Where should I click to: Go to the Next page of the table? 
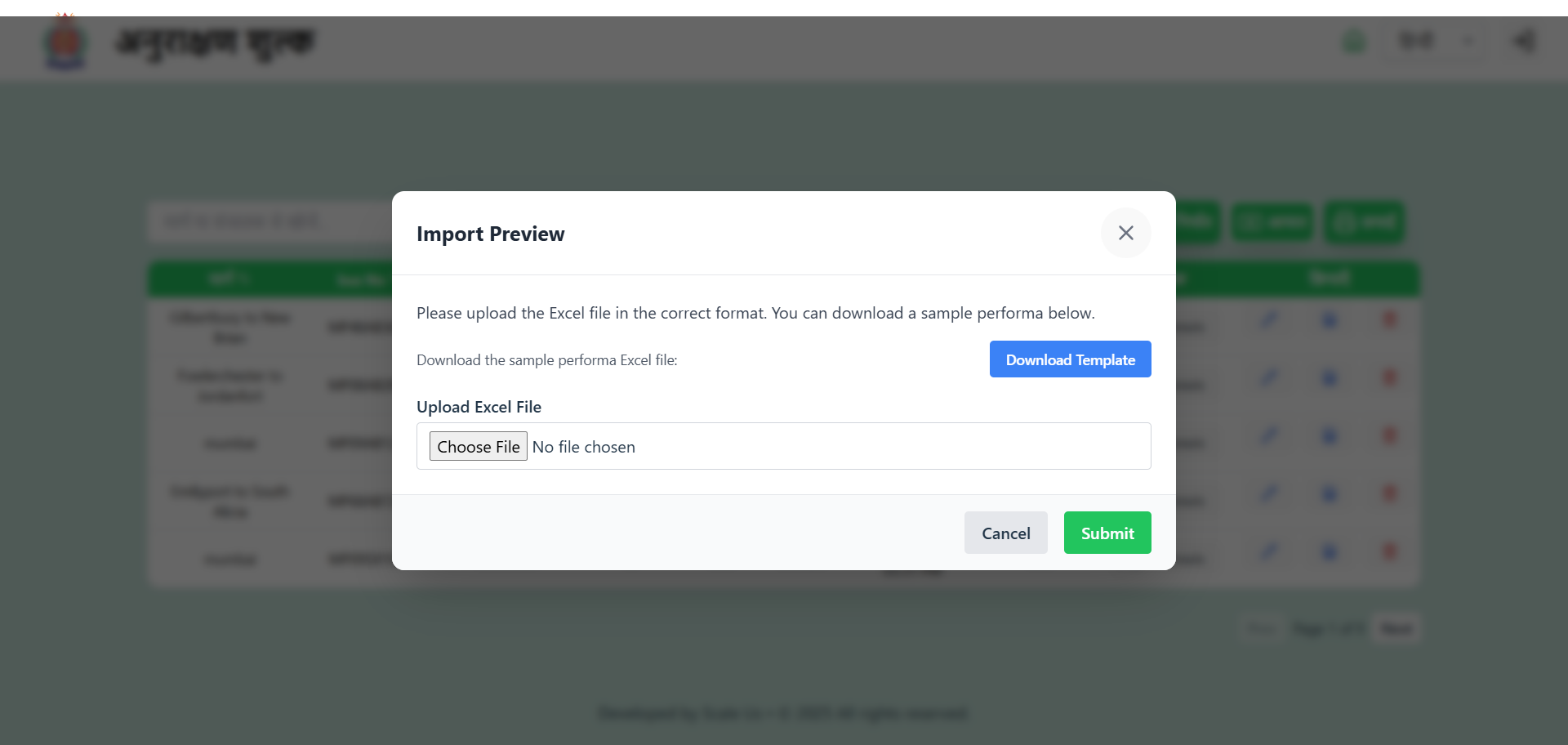pos(1396,628)
